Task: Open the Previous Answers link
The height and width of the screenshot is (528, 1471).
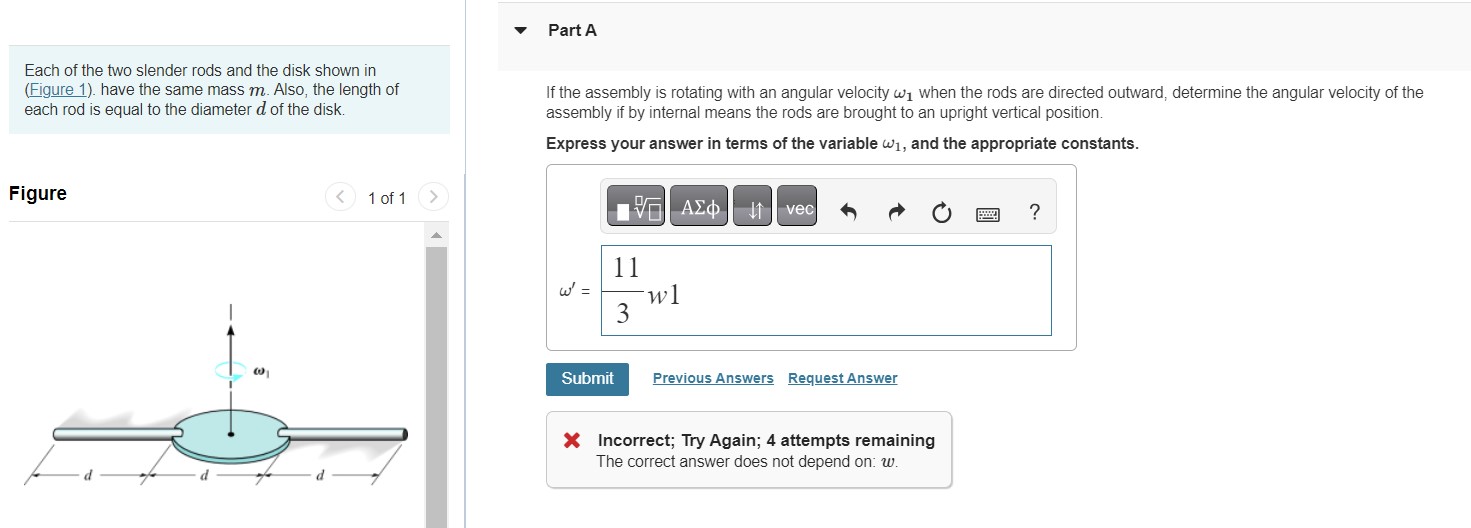Action: (x=713, y=378)
